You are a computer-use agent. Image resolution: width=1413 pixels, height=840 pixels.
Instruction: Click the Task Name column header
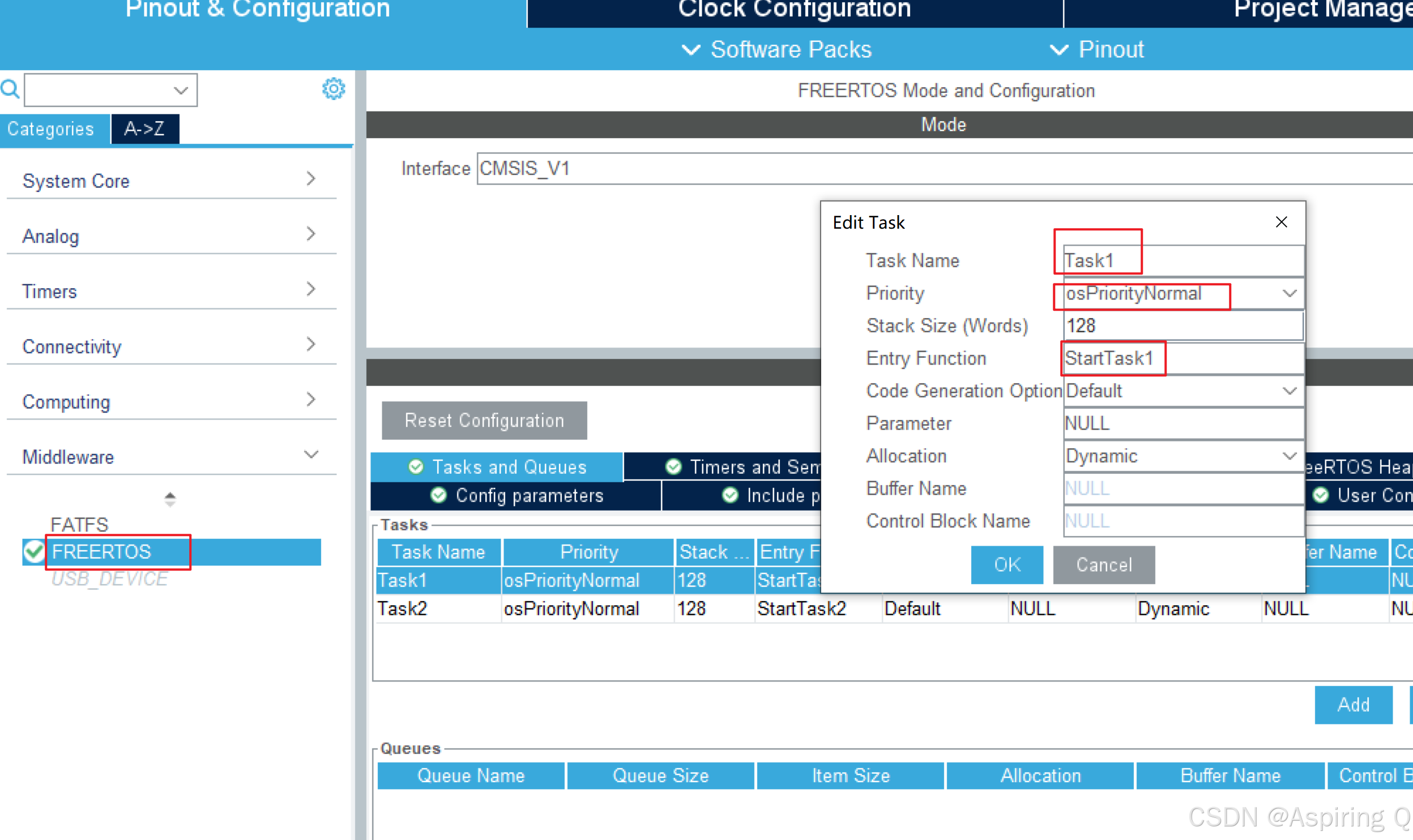click(439, 552)
